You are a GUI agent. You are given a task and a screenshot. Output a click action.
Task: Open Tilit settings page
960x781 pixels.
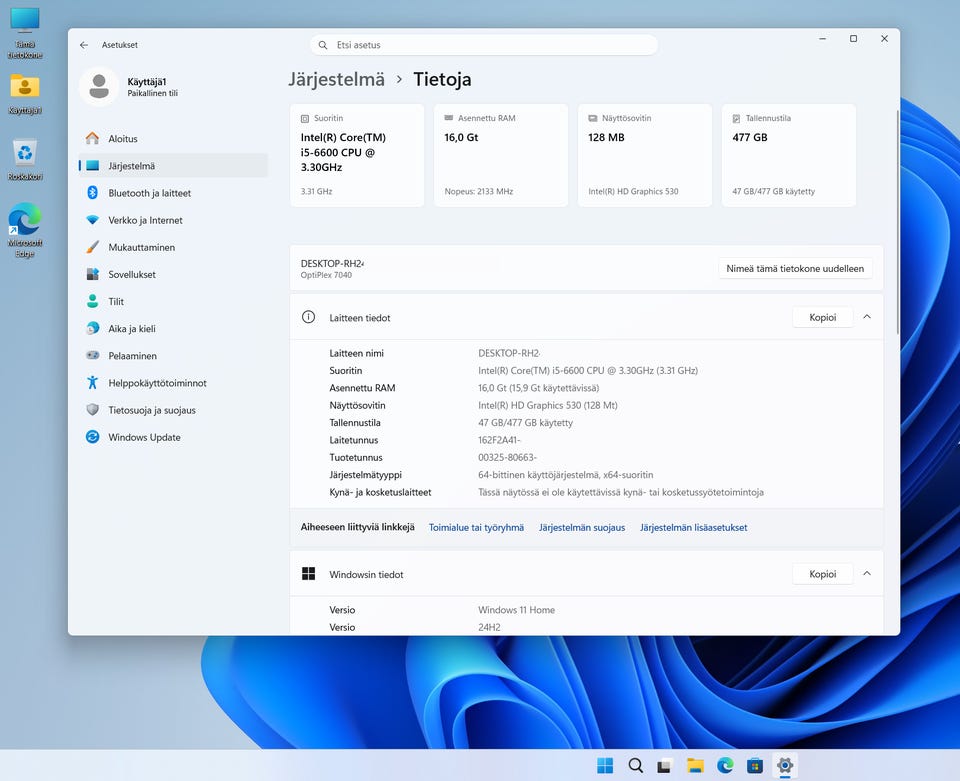(174, 301)
